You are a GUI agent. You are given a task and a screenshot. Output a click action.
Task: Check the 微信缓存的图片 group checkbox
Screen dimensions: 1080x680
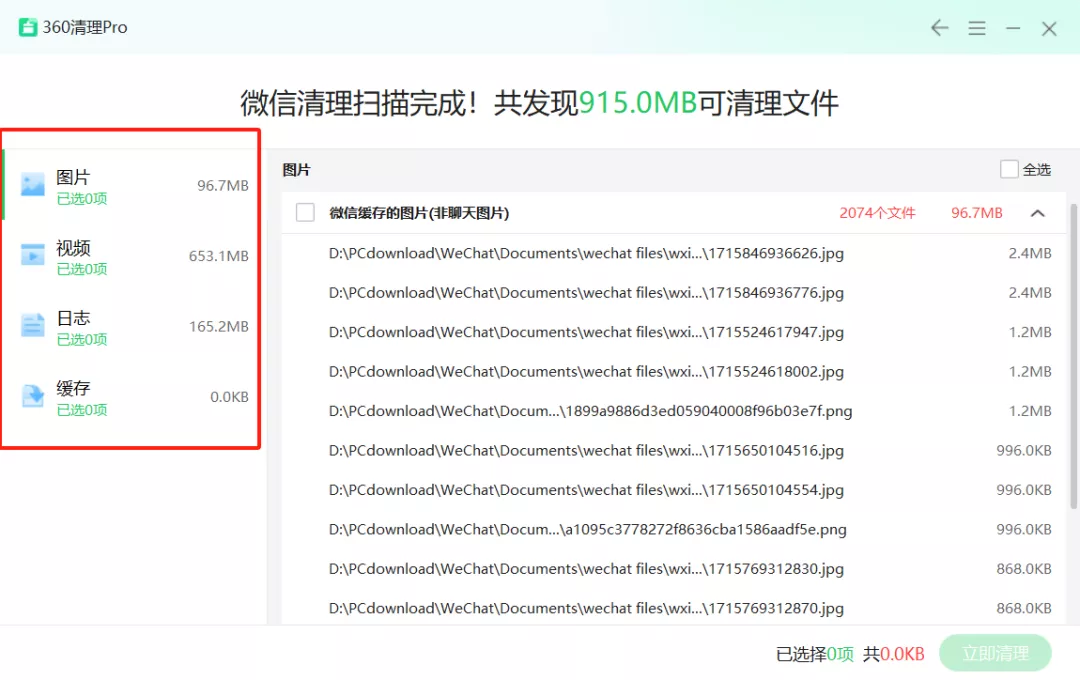pyautogui.click(x=305, y=212)
